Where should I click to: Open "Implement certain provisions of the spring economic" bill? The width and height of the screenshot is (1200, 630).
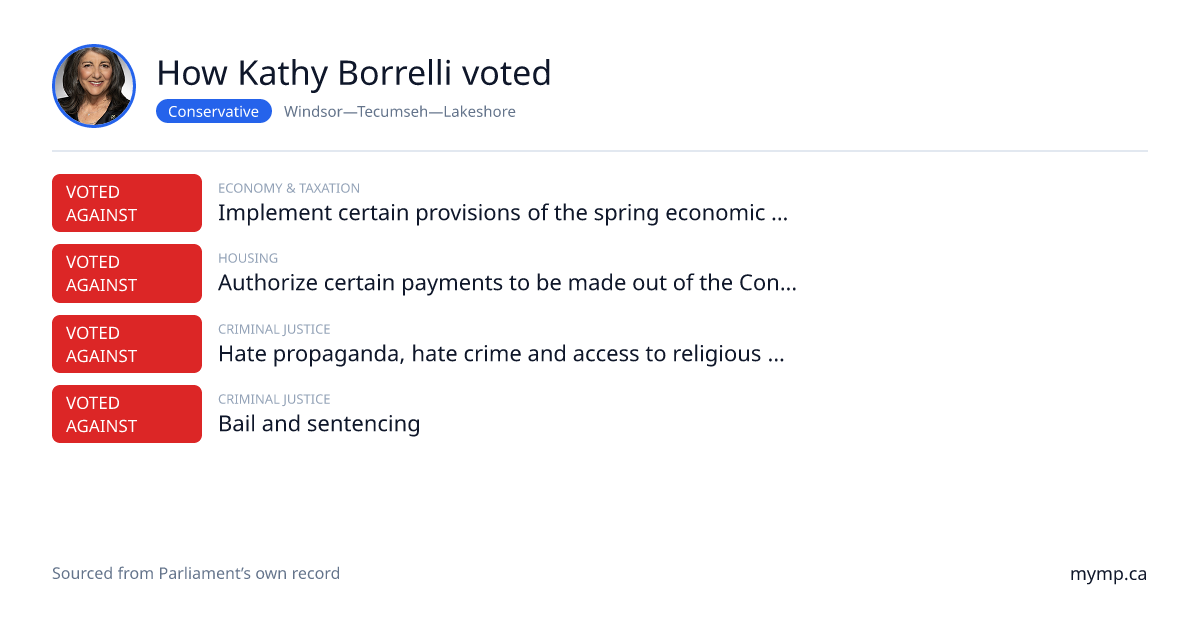[x=503, y=213]
